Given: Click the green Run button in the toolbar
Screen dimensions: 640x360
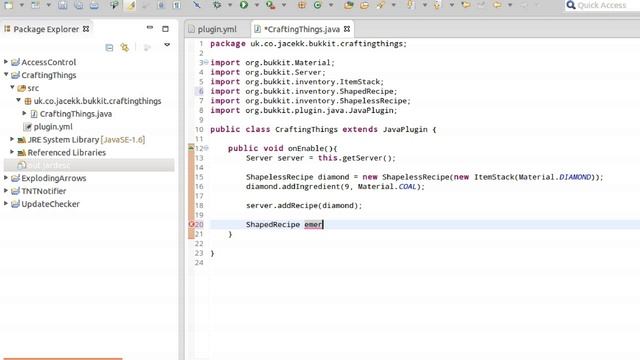Looking at the screenshot, I should coord(244,5).
